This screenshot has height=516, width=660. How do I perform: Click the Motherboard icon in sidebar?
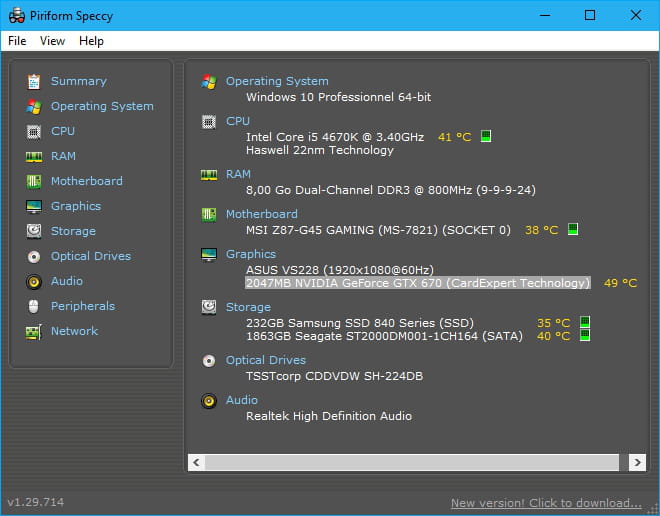pyautogui.click(x=34, y=181)
